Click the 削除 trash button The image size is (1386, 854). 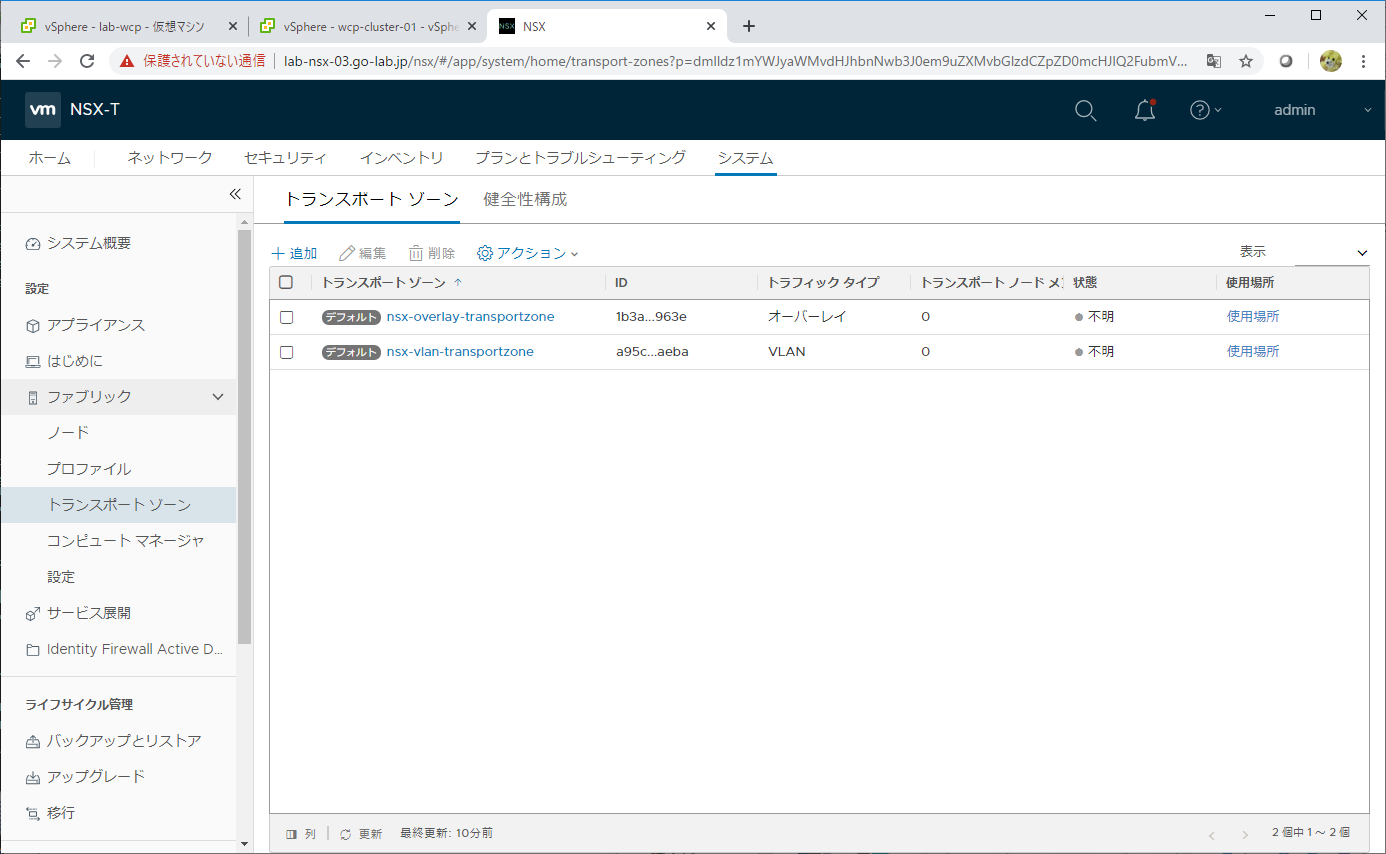point(432,254)
